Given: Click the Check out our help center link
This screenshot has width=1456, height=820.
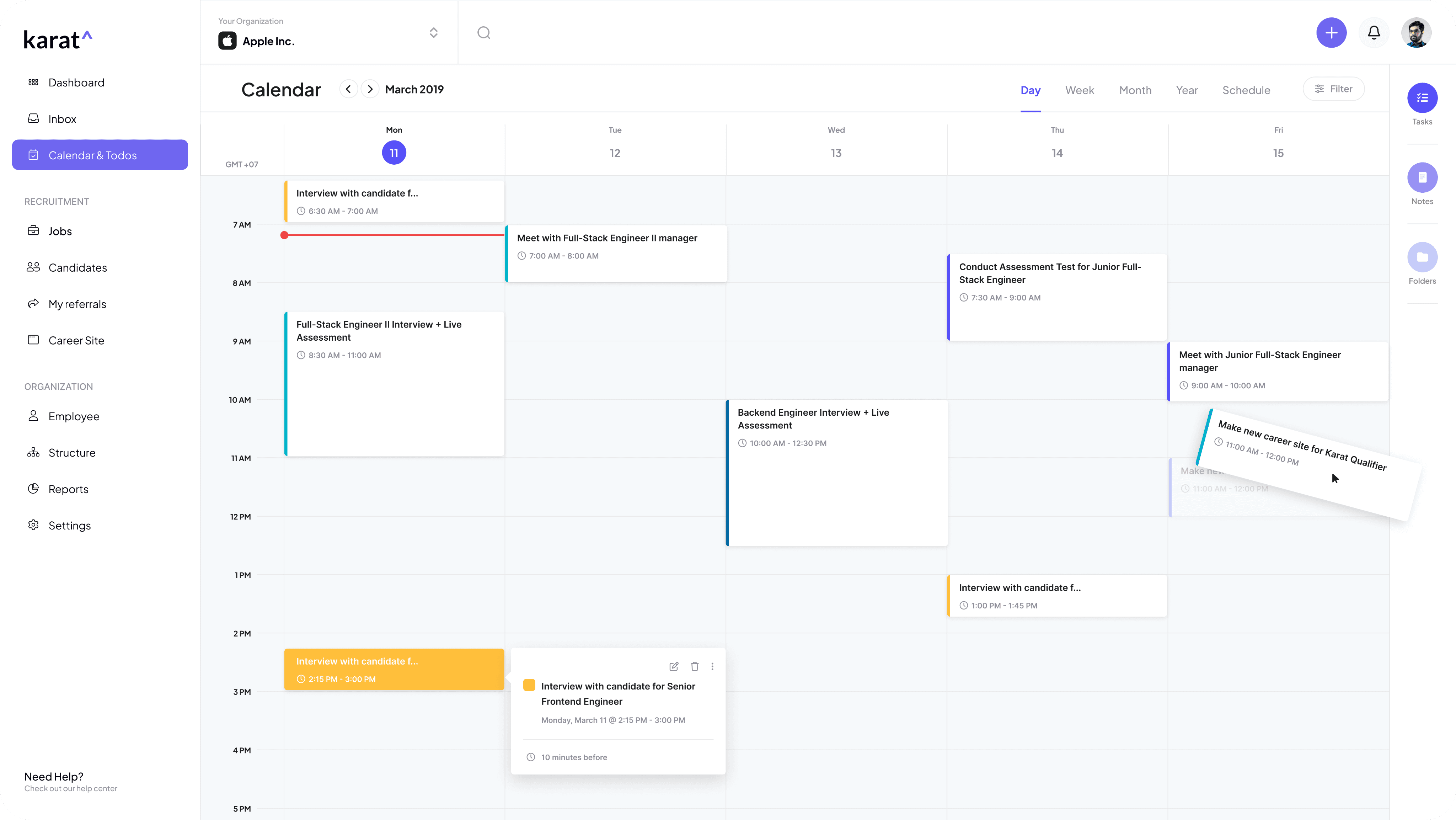Looking at the screenshot, I should (71, 788).
